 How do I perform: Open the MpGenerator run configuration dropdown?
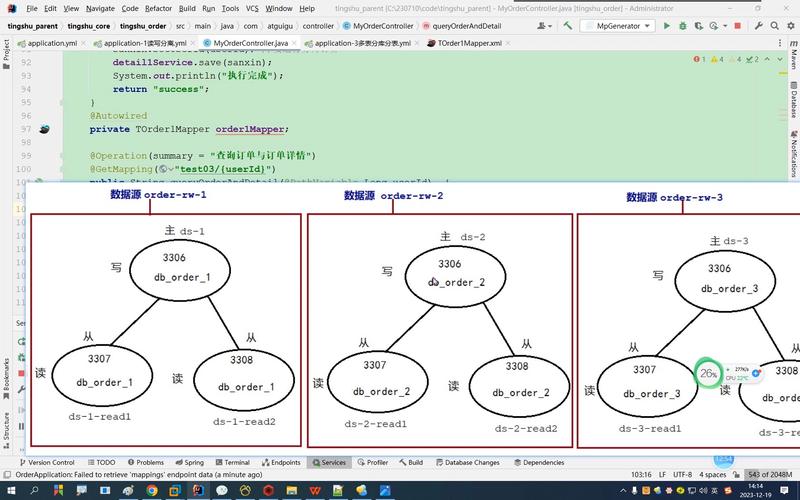point(617,26)
